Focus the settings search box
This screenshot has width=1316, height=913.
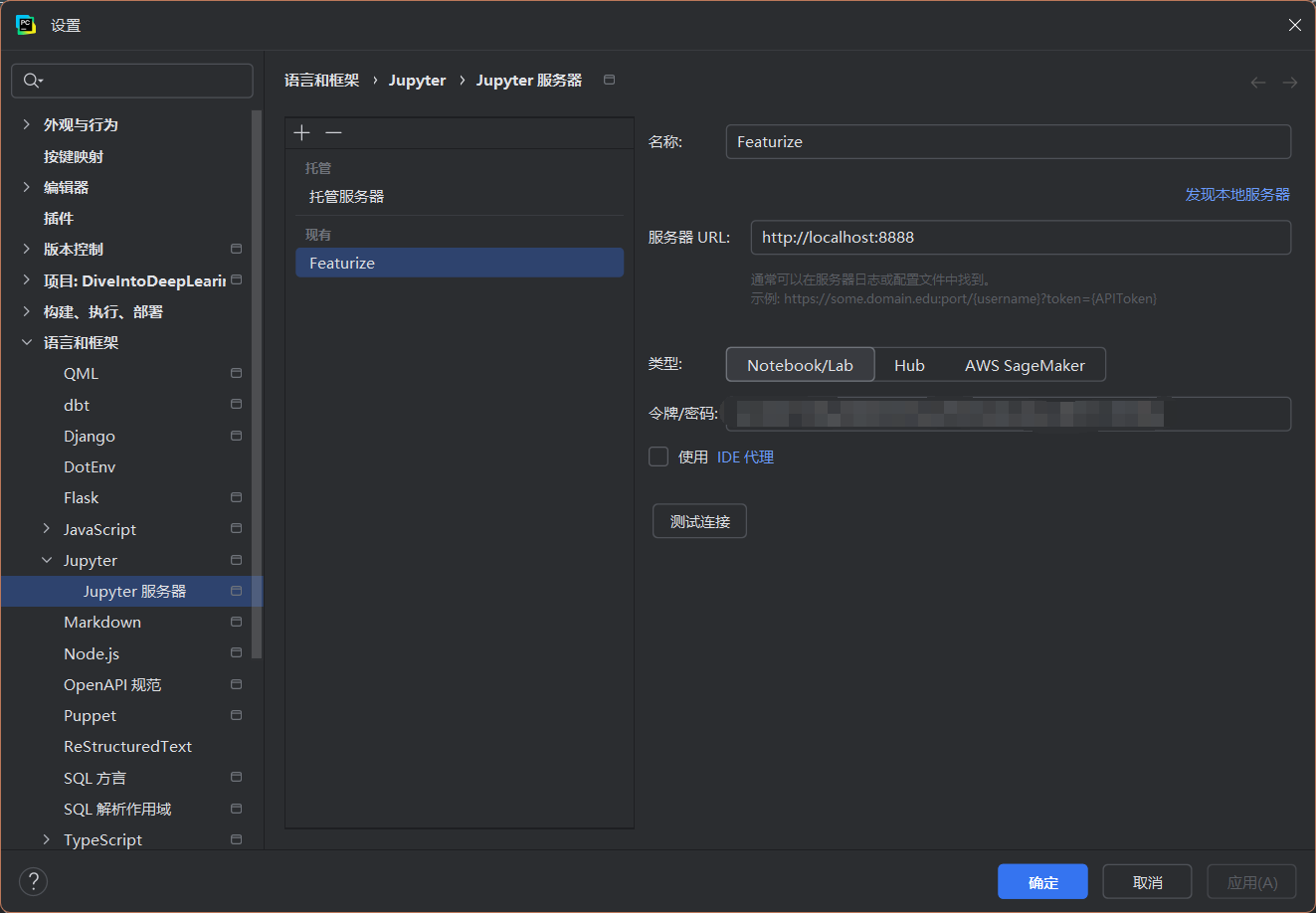(132, 81)
